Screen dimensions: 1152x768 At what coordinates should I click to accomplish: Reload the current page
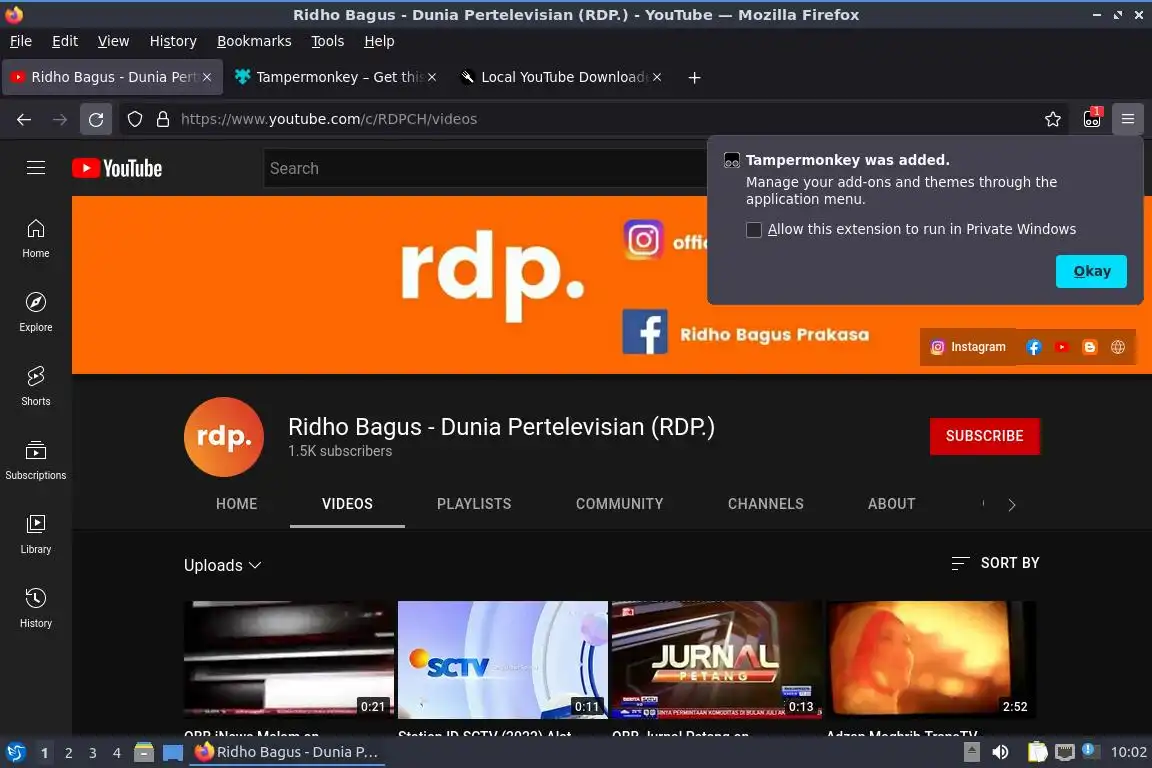(x=96, y=119)
